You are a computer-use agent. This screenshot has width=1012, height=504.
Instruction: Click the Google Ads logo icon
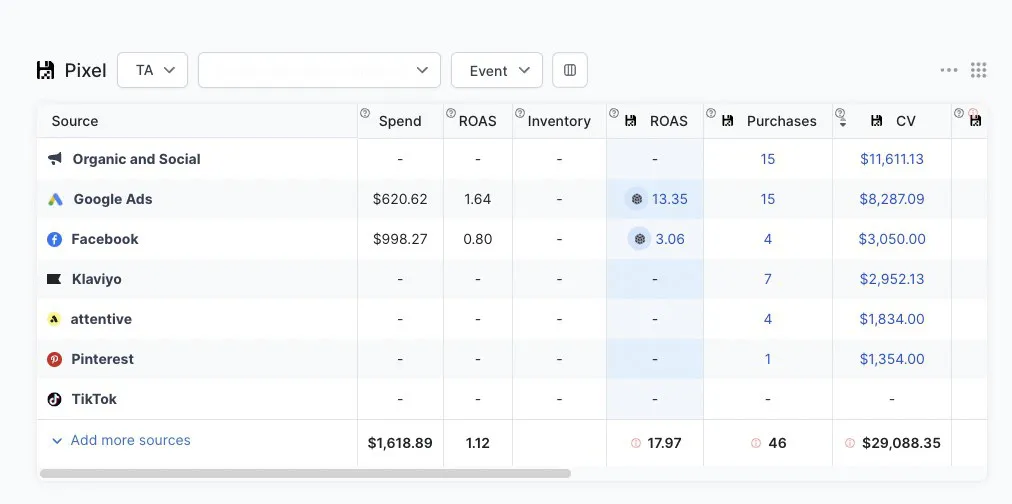tap(55, 199)
